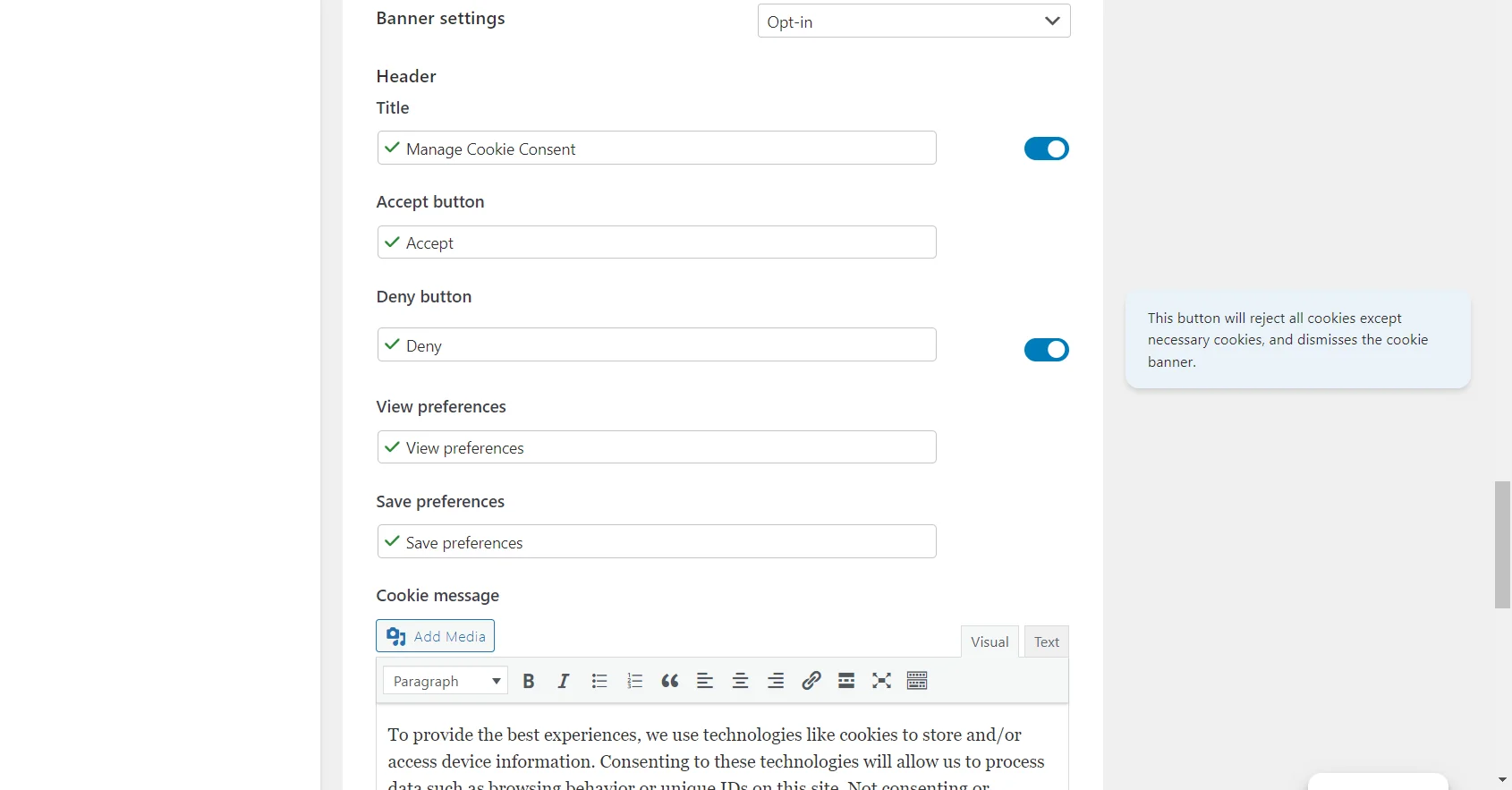Select the Visual editor tab
Screen dimensions: 1512x790
pyautogui.click(x=989, y=641)
